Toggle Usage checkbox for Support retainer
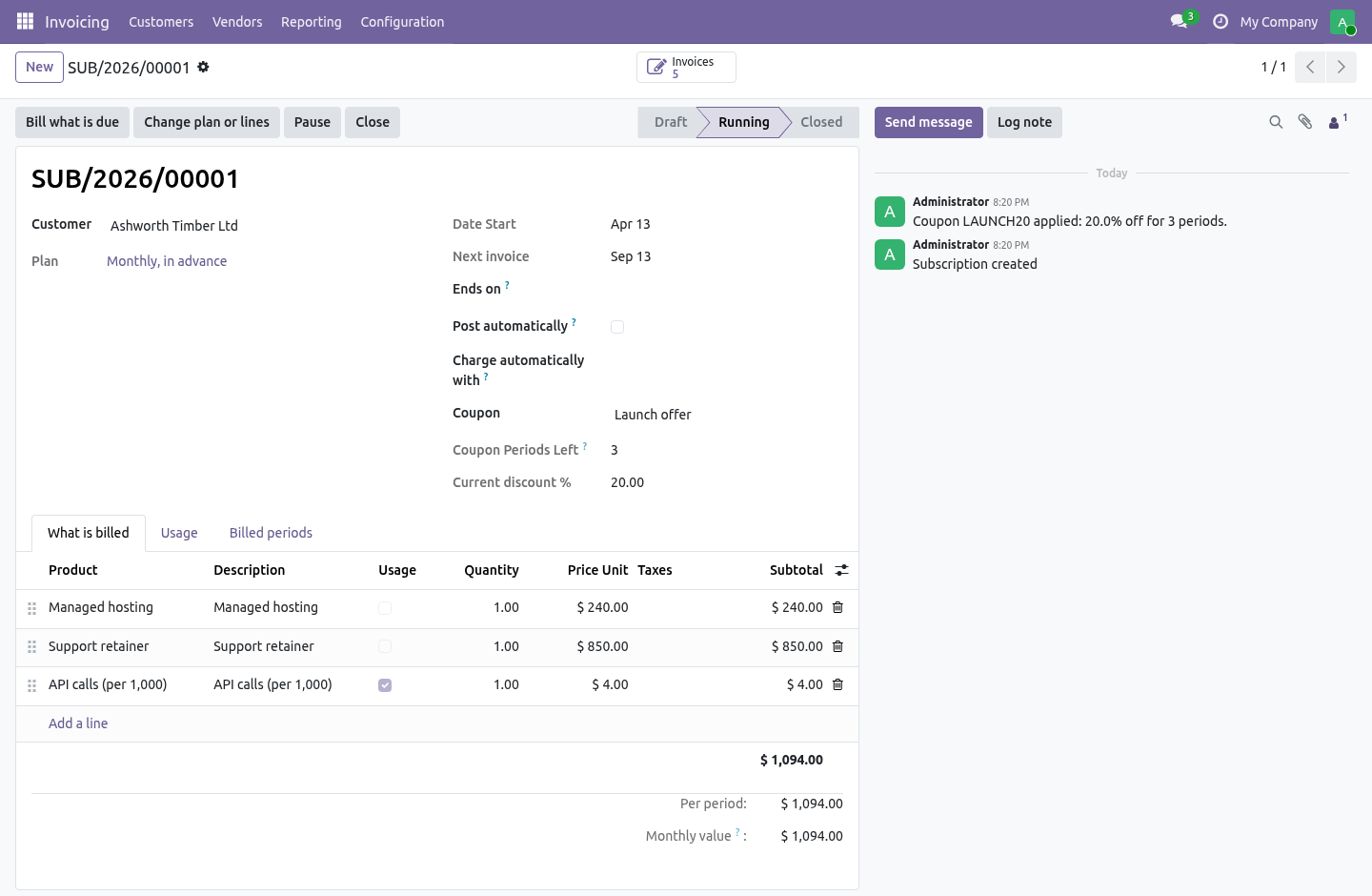Viewport: 1372px width, 896px height. pos(385,646)
